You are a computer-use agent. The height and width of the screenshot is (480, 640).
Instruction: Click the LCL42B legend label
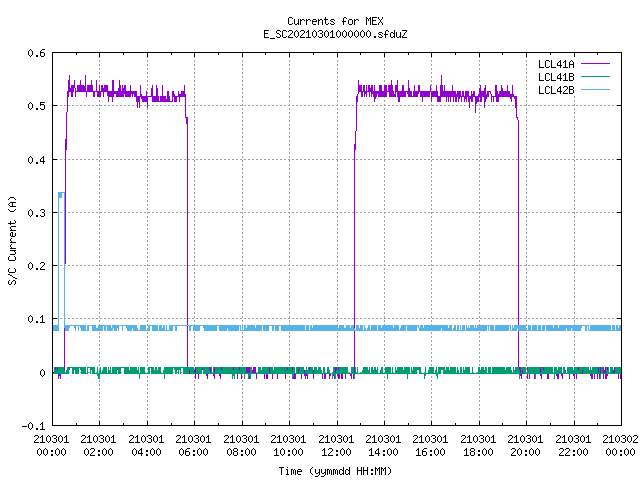pyautogui.click(x=556, y=90)
